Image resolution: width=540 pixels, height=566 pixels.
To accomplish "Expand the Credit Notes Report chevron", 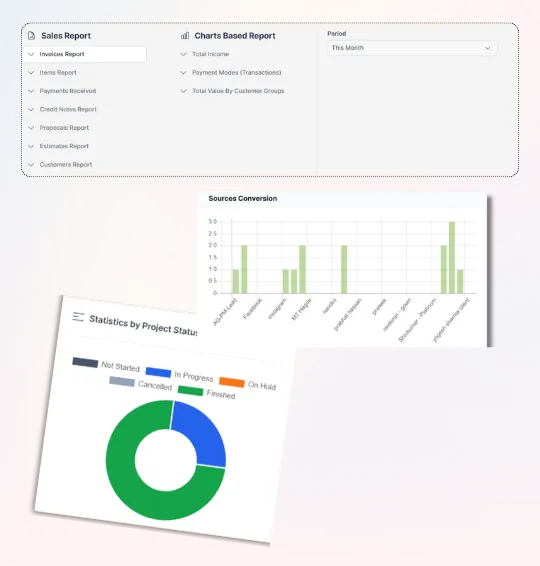I will coord(31,109).
